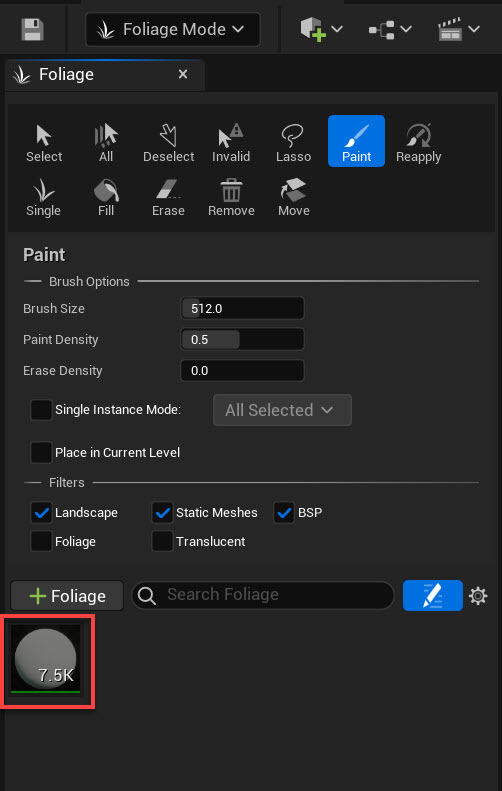Choose the Fill bucket tool

tap(106, 197)
